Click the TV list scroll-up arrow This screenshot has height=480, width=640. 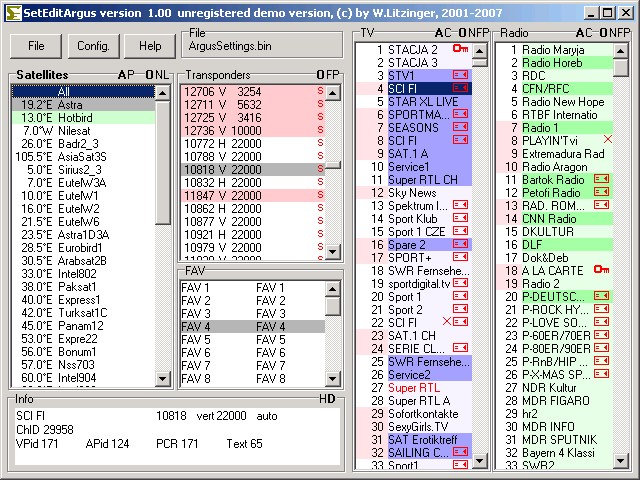point(480,49)
